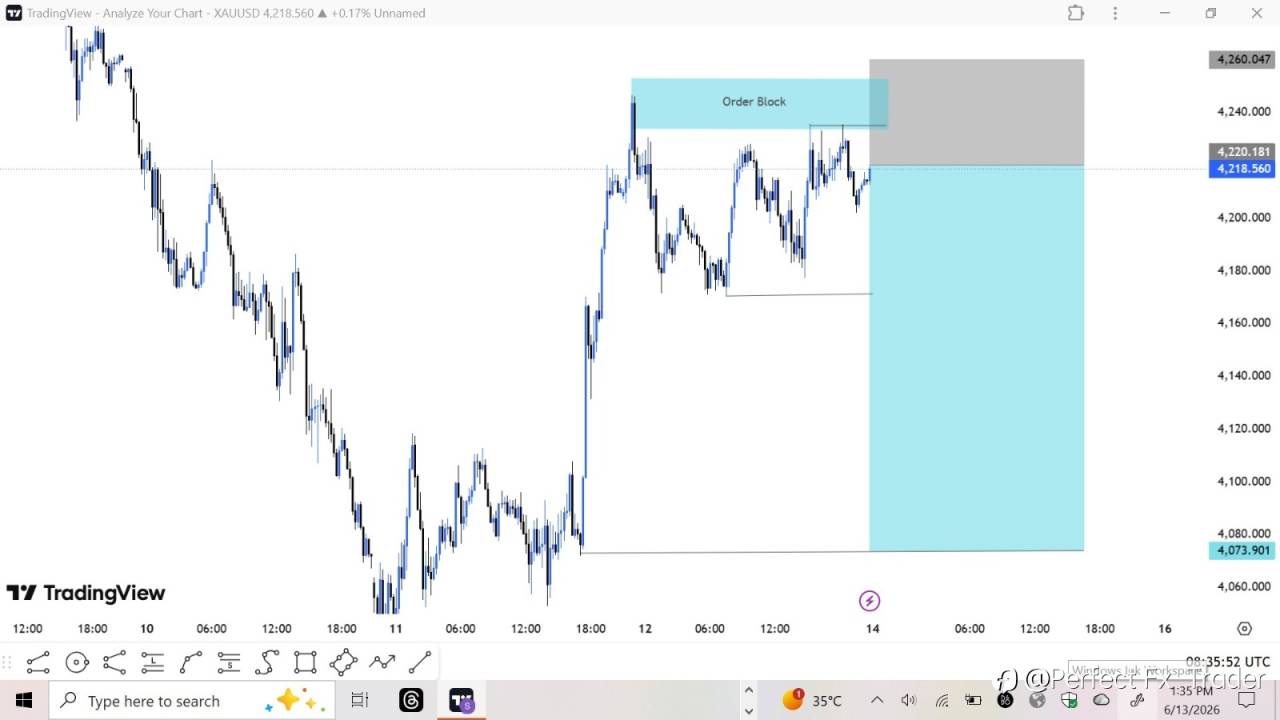Open OneDrive cloud tray icon
Screen dimensions: 1280x720
(x=1101, y=700)
